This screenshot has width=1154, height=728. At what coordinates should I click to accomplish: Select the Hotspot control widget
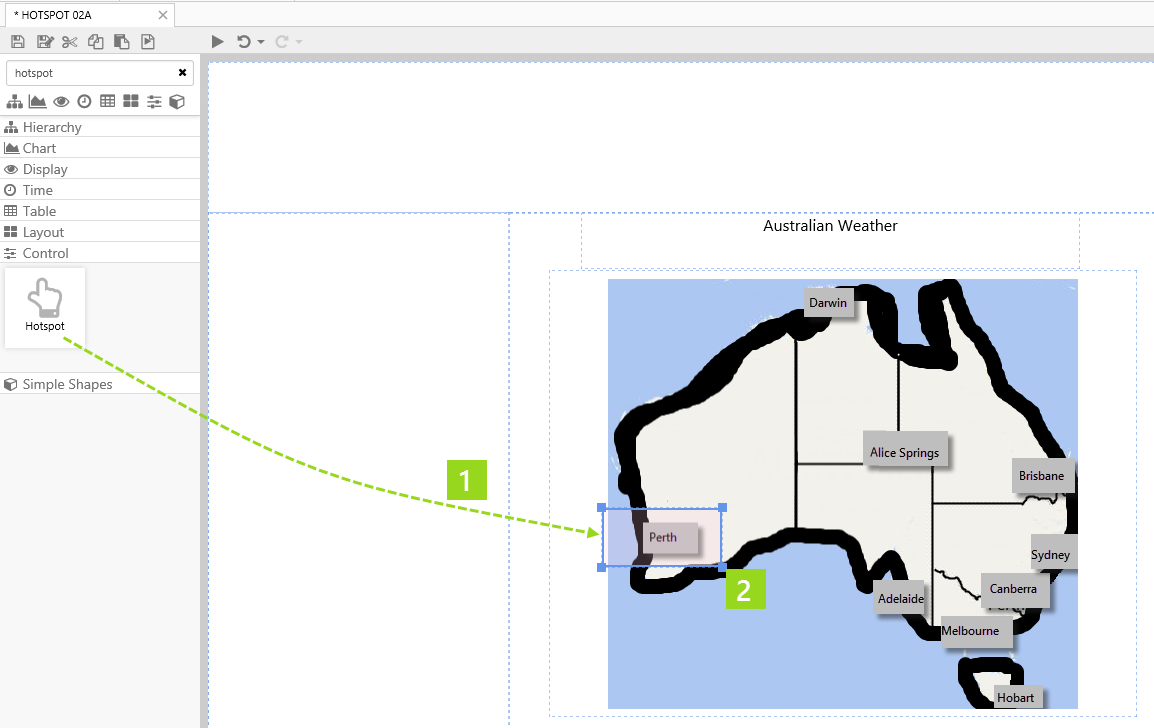45,307
